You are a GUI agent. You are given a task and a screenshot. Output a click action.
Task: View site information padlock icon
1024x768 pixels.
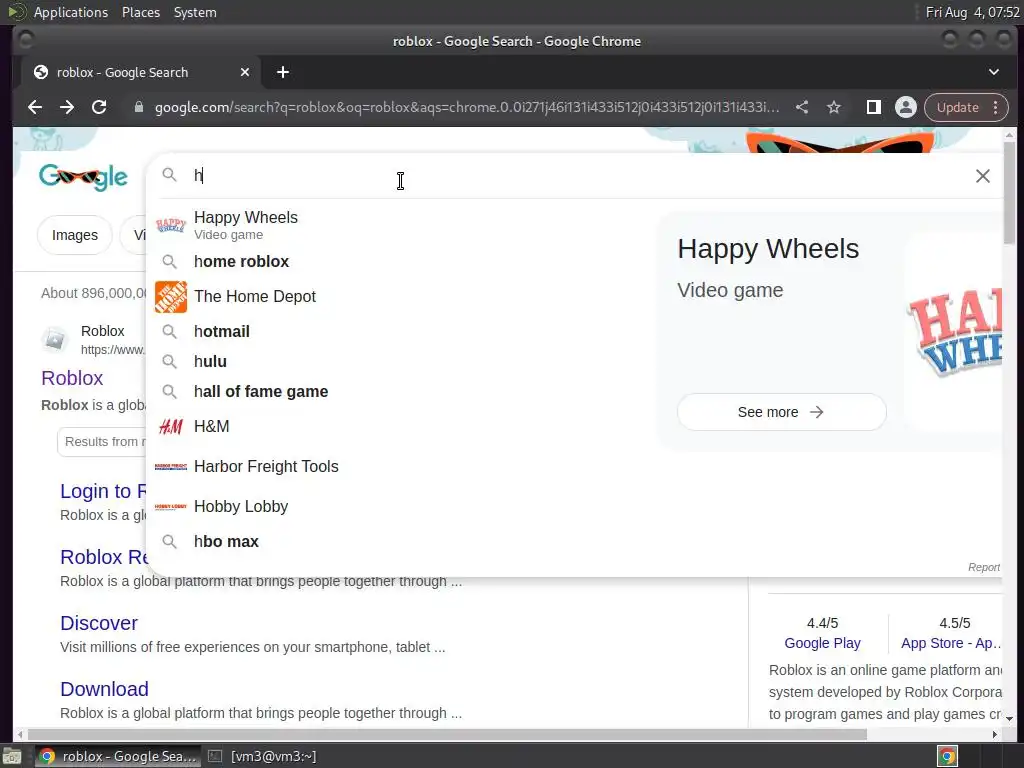138,107
